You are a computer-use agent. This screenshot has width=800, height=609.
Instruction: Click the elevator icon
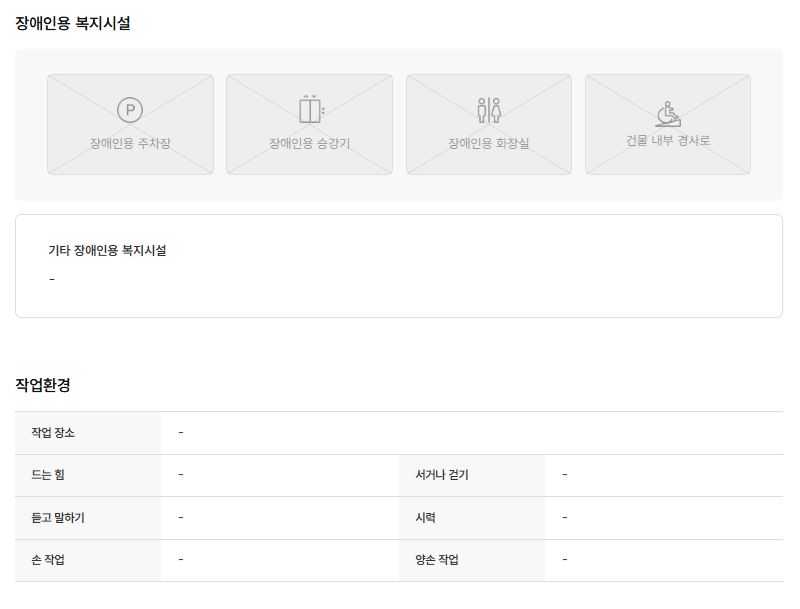pos(312,109)
